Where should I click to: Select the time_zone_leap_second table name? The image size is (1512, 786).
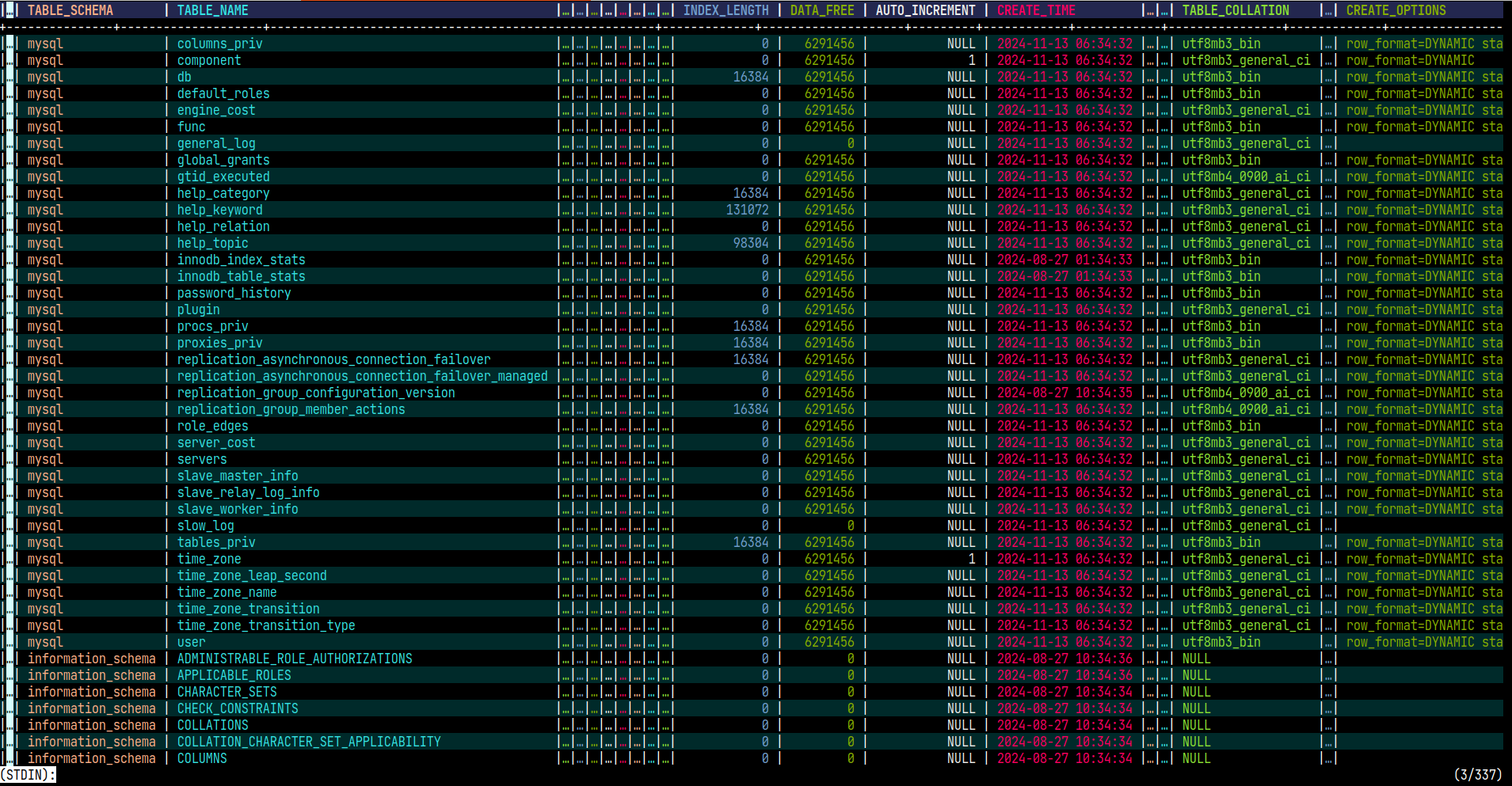(x=252, y=575)
